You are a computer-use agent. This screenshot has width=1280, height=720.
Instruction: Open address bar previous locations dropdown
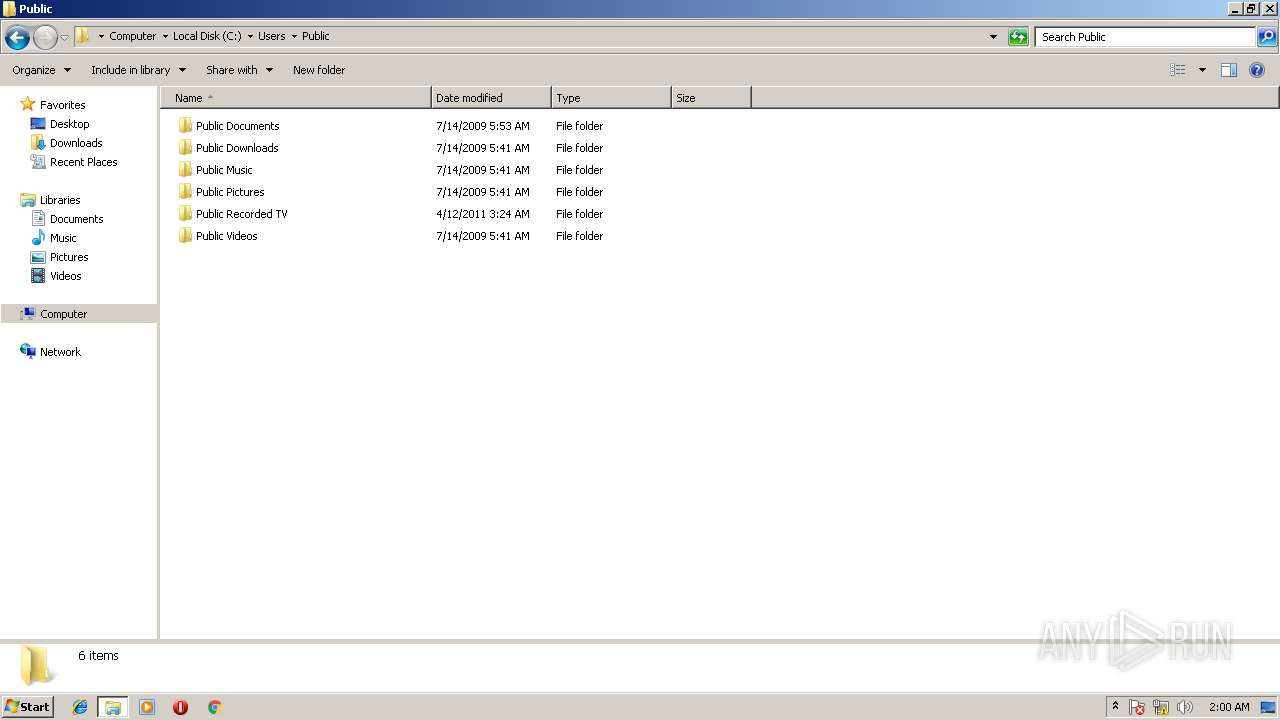993,37
